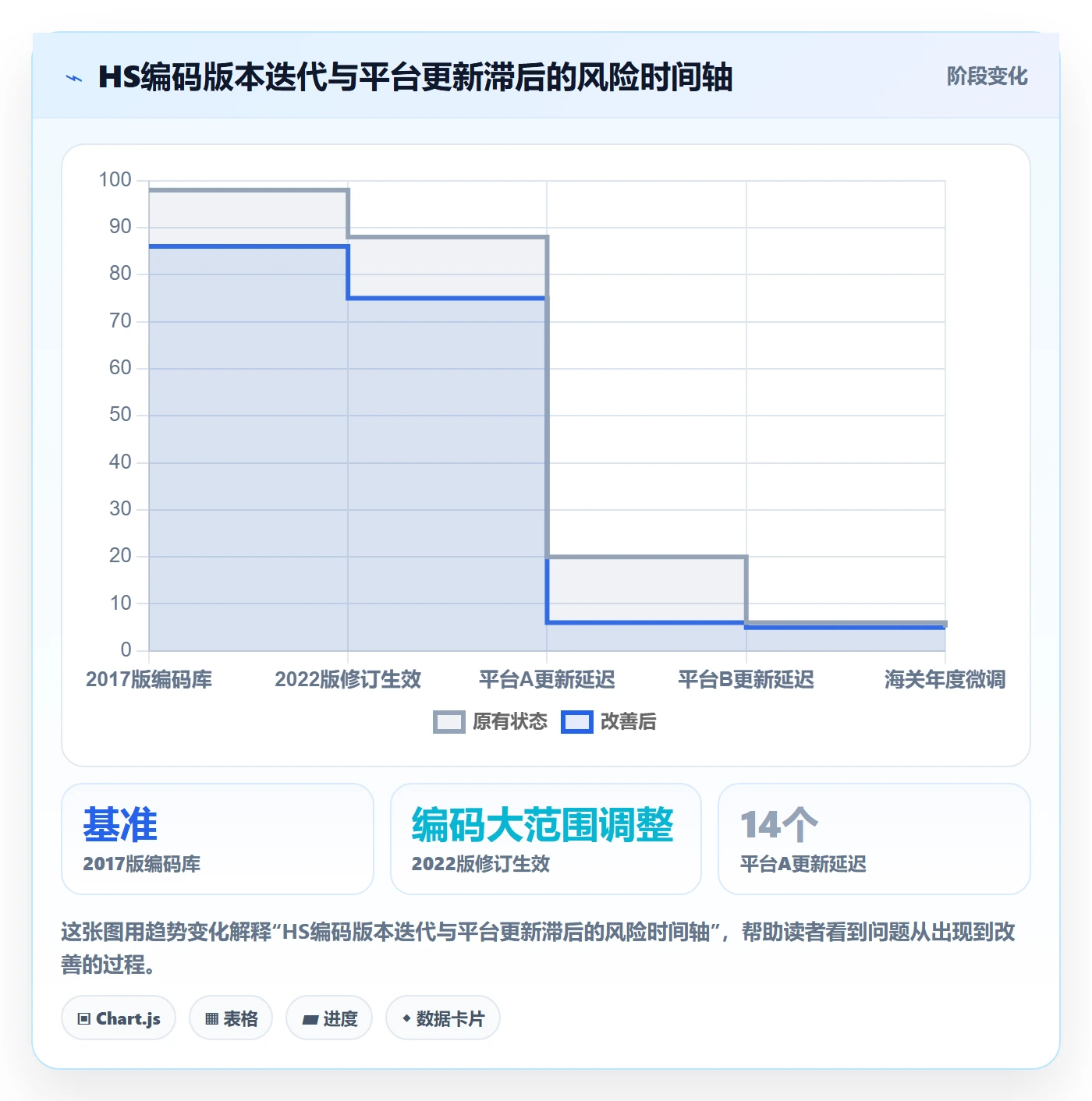Click the 100 y-axis value
1092x1101 pixels.
(x=115, y=180)
